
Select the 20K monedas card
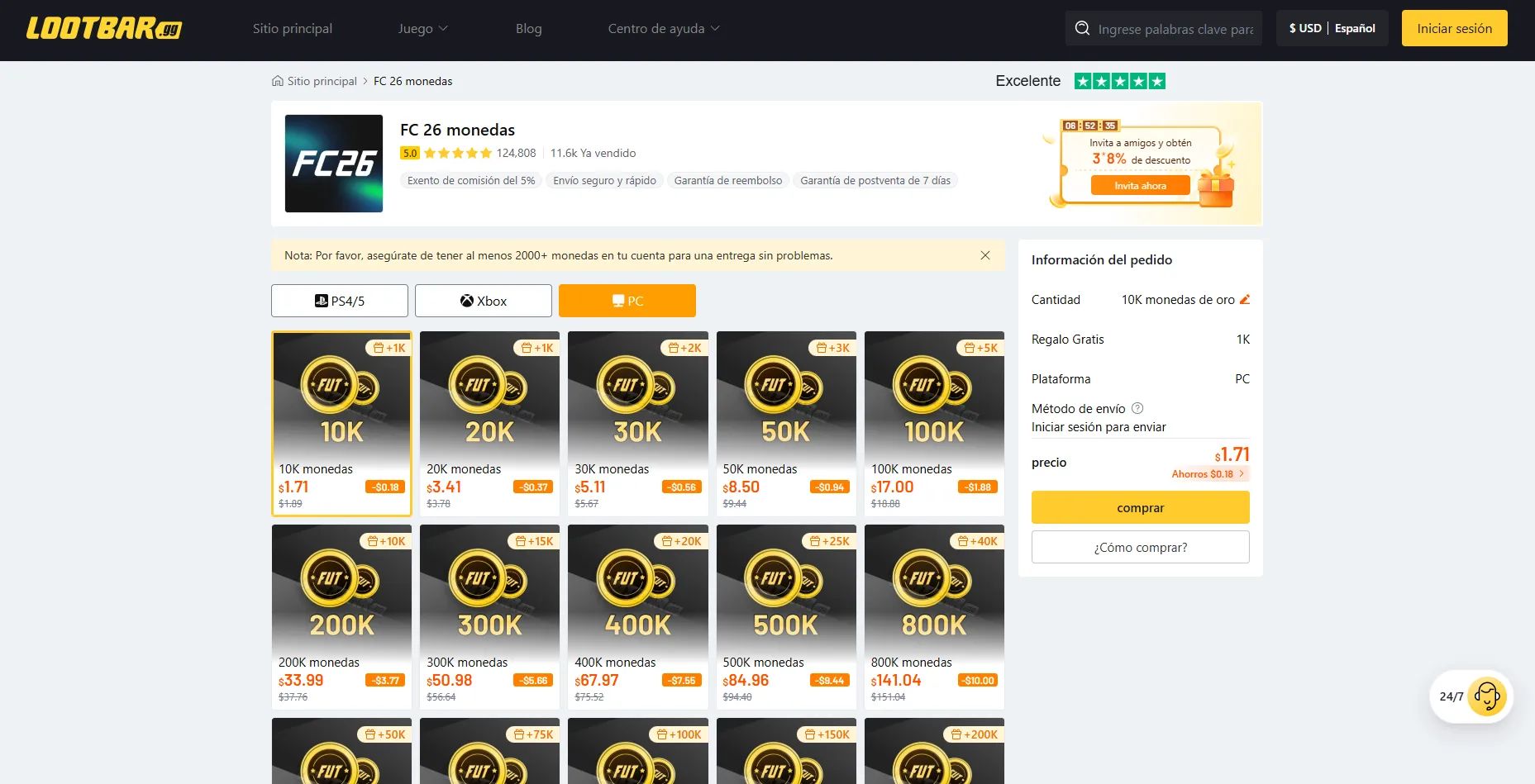(489, 424)
